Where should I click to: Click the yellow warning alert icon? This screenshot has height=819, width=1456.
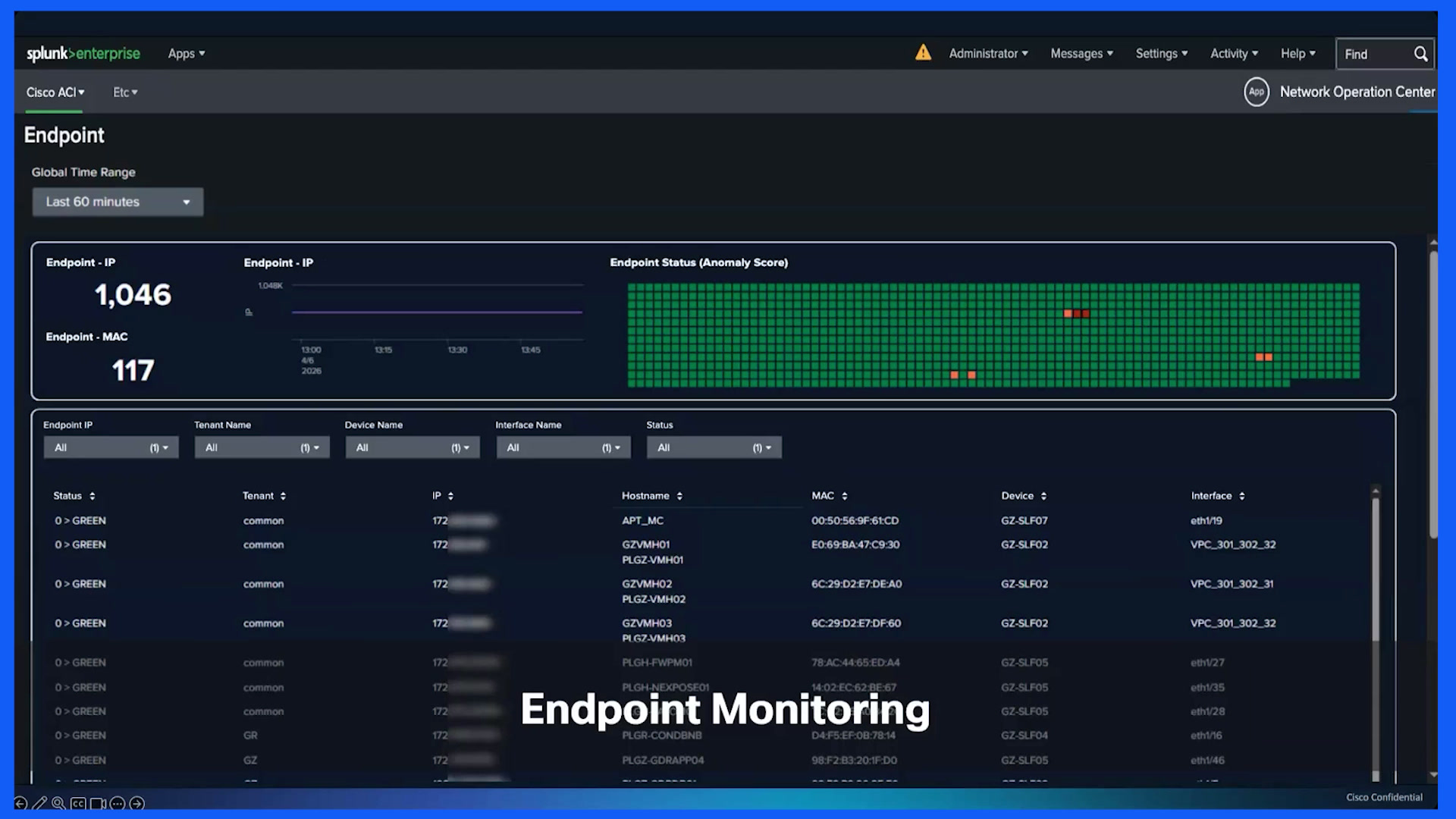(x=923, y=52)
